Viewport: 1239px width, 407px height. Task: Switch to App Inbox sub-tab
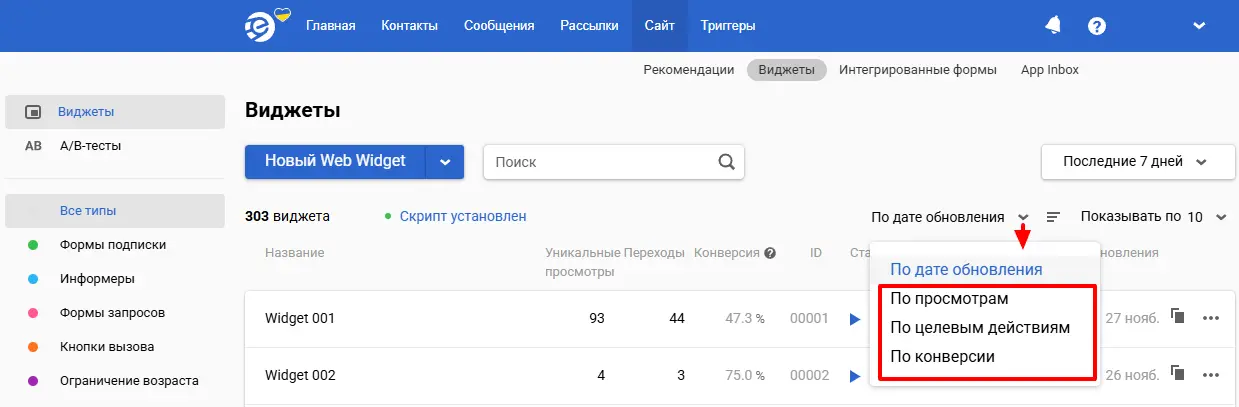(x=1050, y=70)
